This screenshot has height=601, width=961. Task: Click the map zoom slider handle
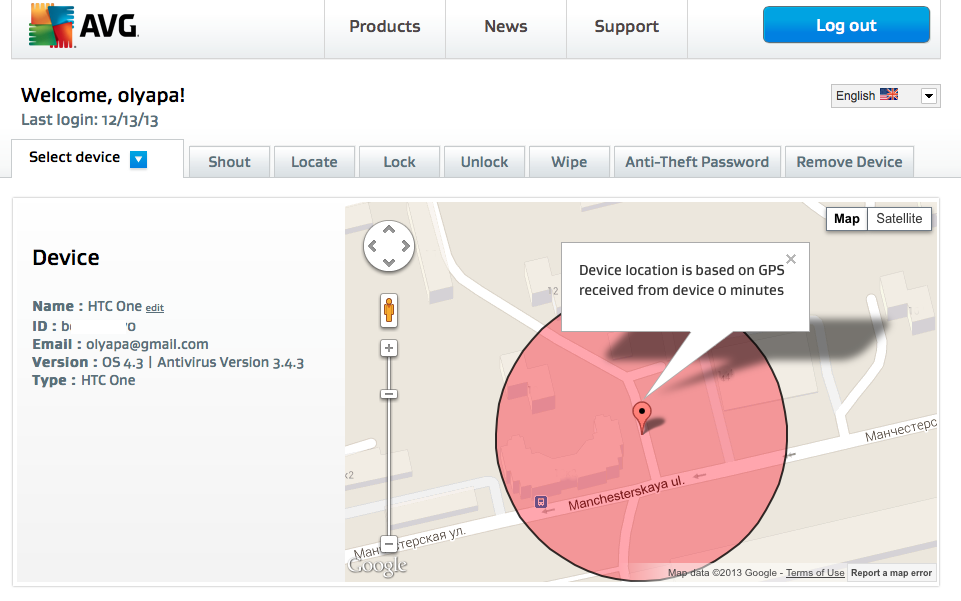(389, 394)
